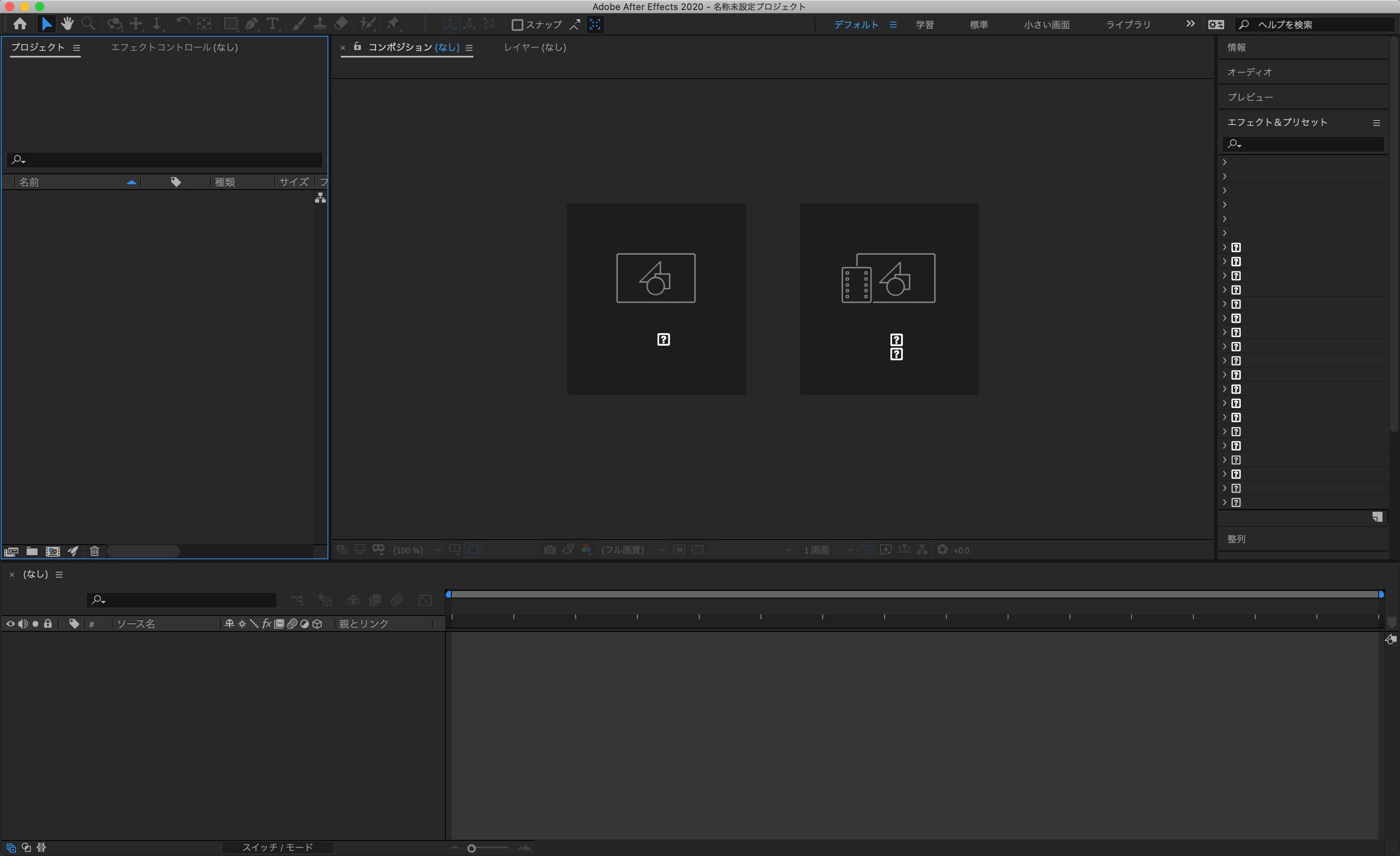
Task: Click the trash icon in Project panel
Action: tap(94, 551)
